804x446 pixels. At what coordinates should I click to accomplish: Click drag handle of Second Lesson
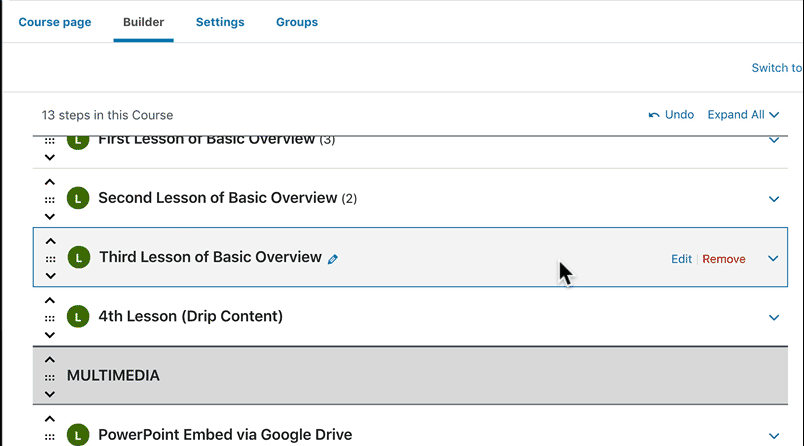tap(50, 199)
